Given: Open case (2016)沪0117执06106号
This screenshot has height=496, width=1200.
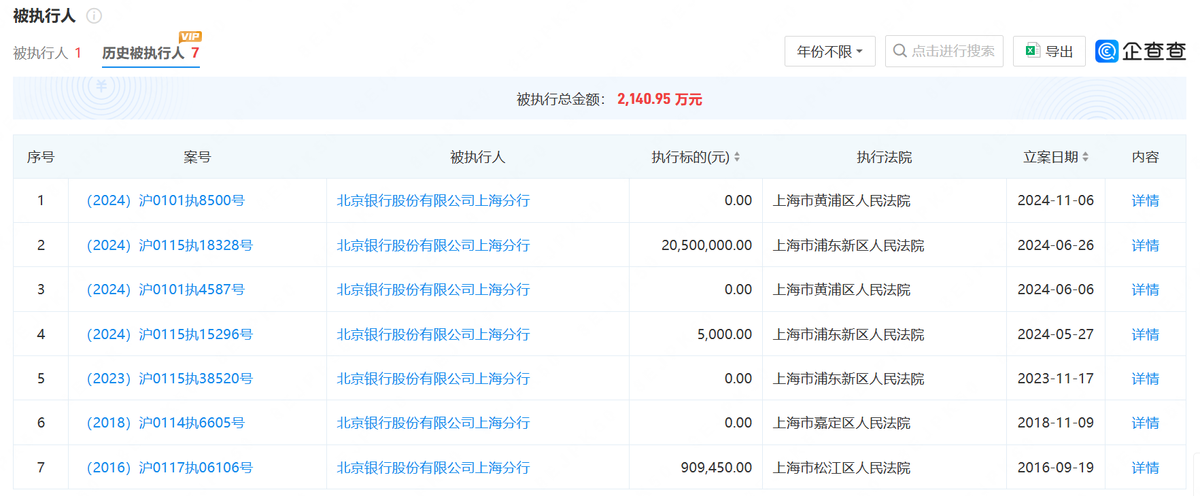Looking at the screenshot, I should tap(169, 467).
